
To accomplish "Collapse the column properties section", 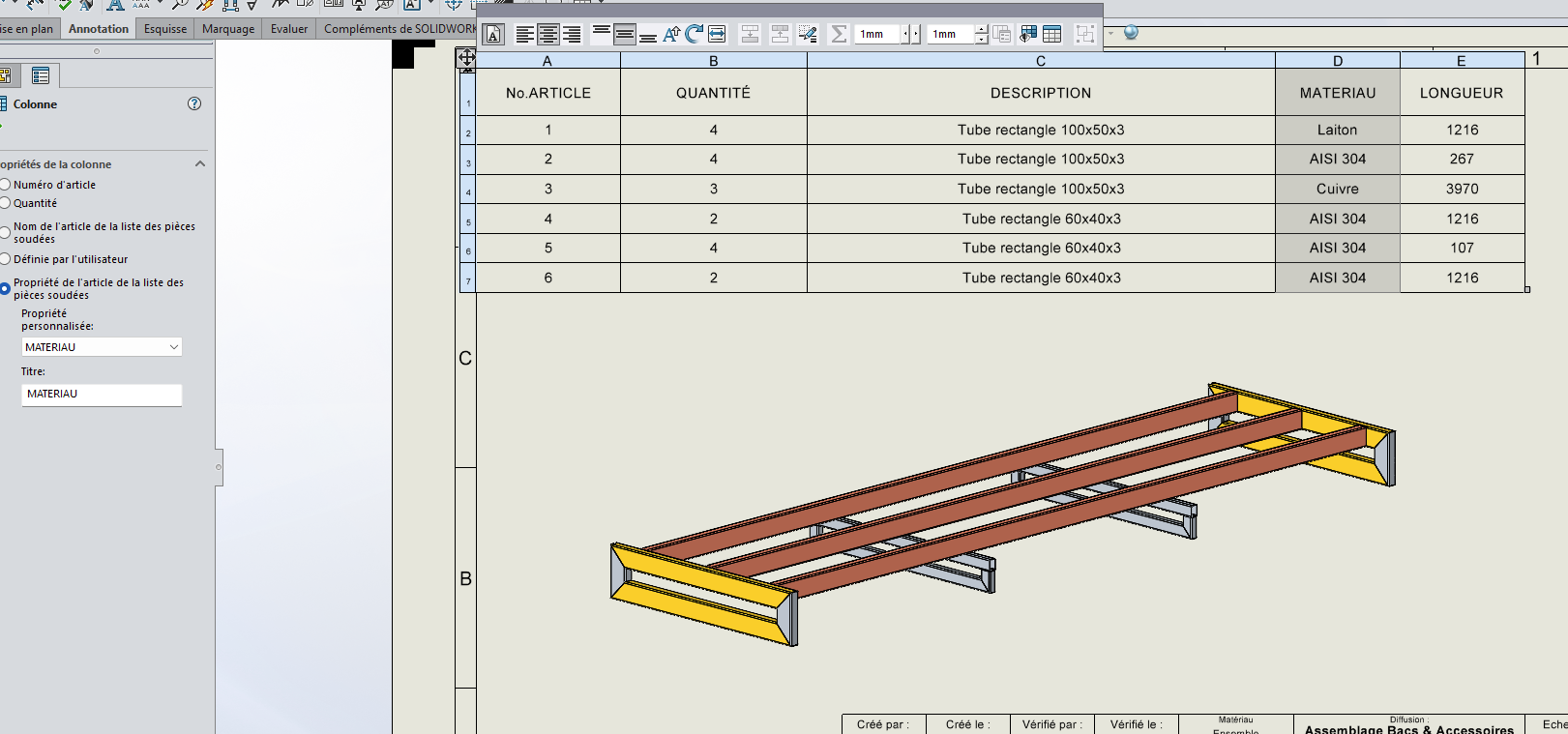I will click(x=200, y=164).
